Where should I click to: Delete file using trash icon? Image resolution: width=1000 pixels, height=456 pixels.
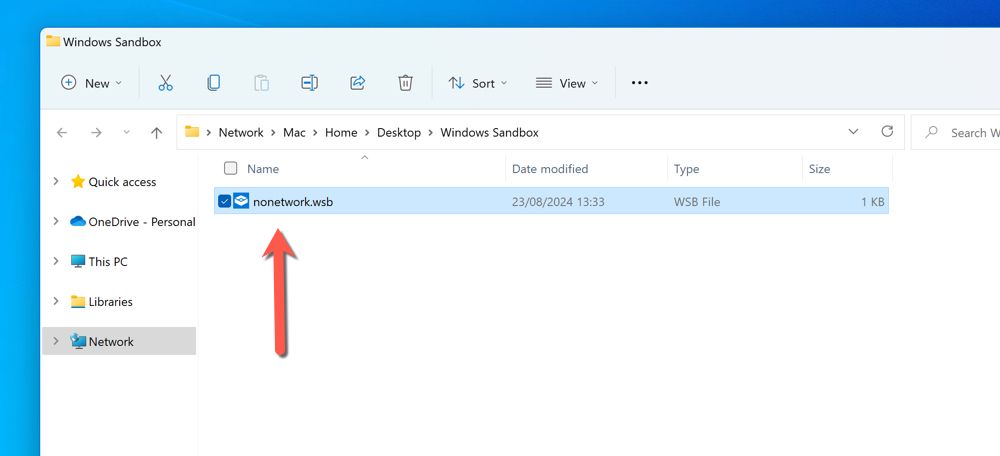(405, 83)
